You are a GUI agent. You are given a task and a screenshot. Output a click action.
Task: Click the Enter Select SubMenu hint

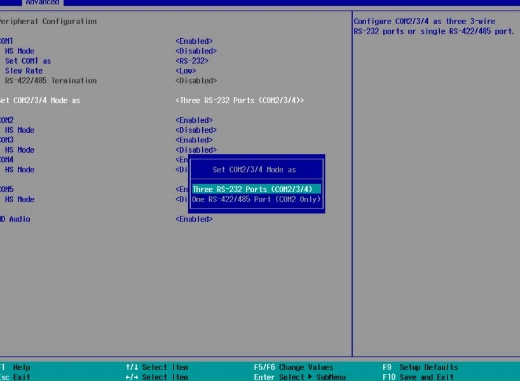300,377
